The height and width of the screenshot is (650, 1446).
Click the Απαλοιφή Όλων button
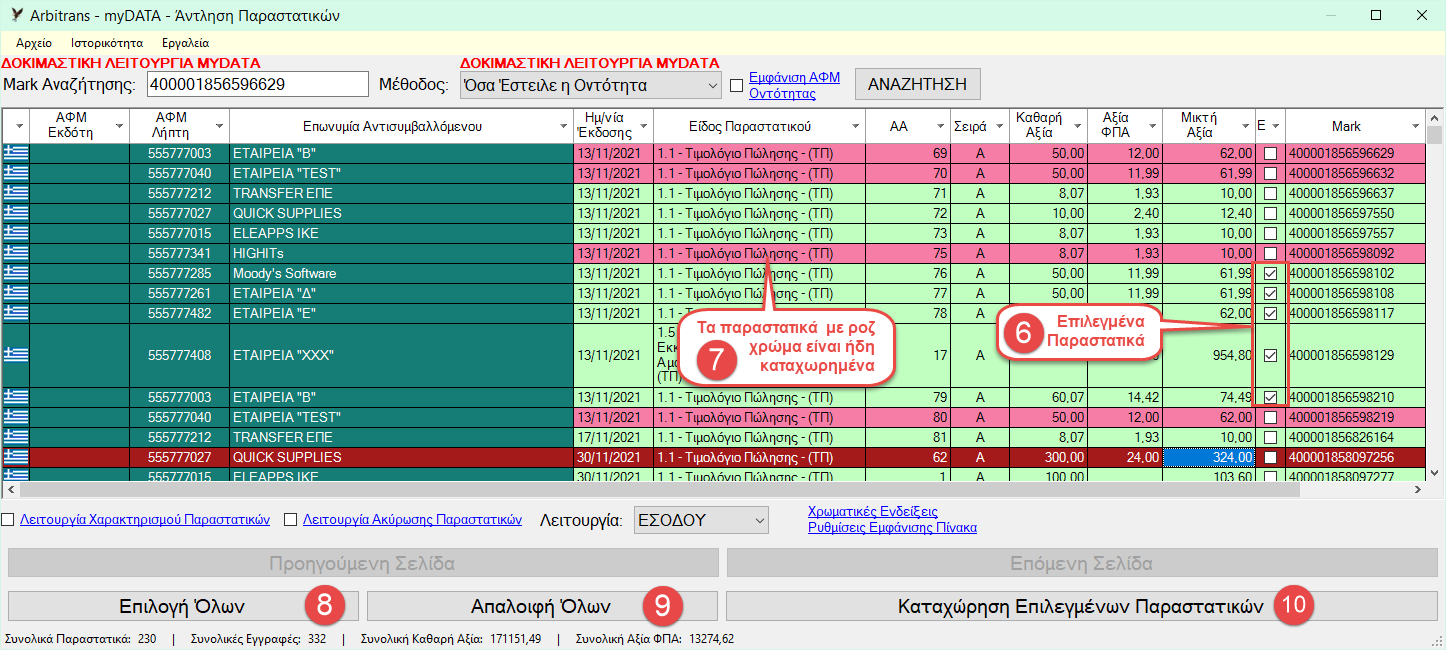coord(542,606)
